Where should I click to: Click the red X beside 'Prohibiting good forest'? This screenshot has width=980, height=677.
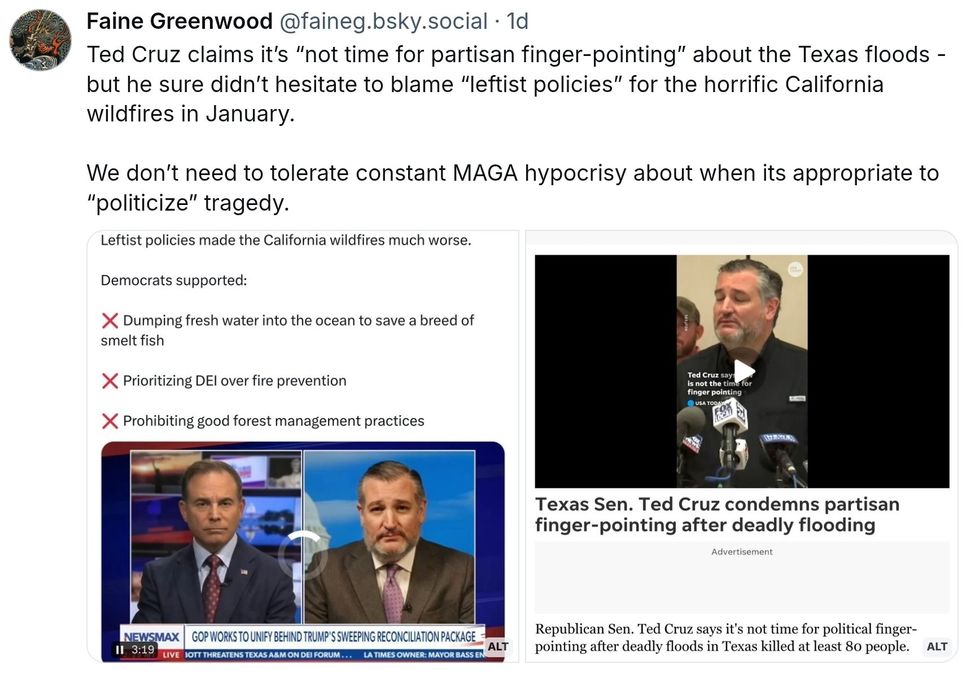click(110, 421)
